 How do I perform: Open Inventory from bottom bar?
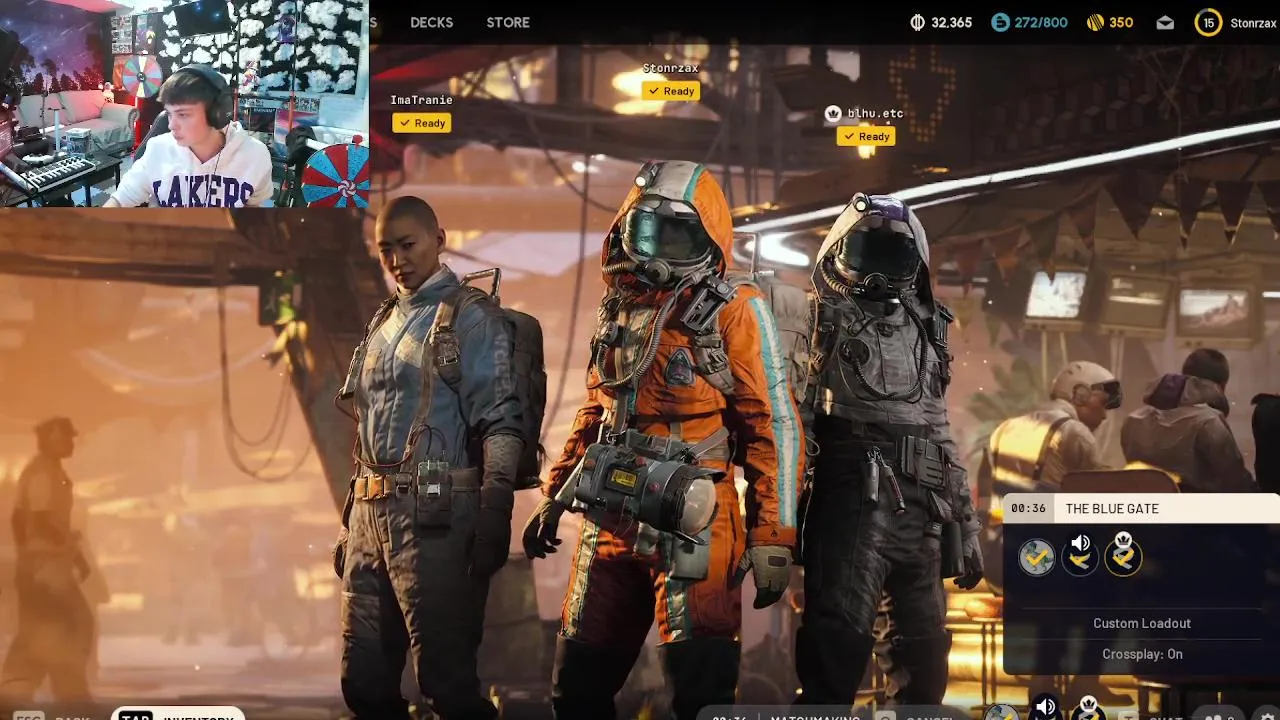[x=178, y=715]
